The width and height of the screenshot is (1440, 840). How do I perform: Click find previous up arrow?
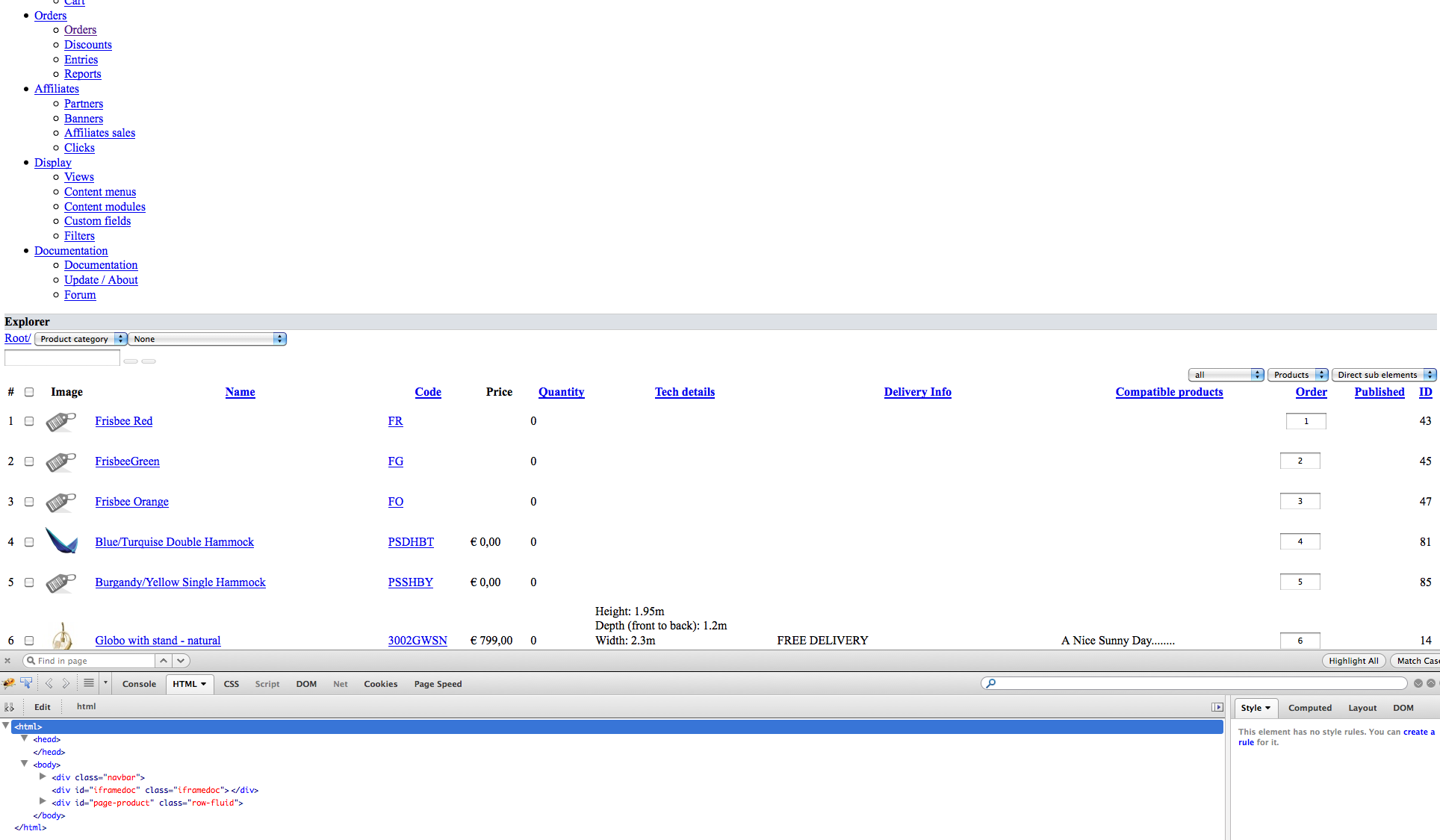(x=164, y=661)
